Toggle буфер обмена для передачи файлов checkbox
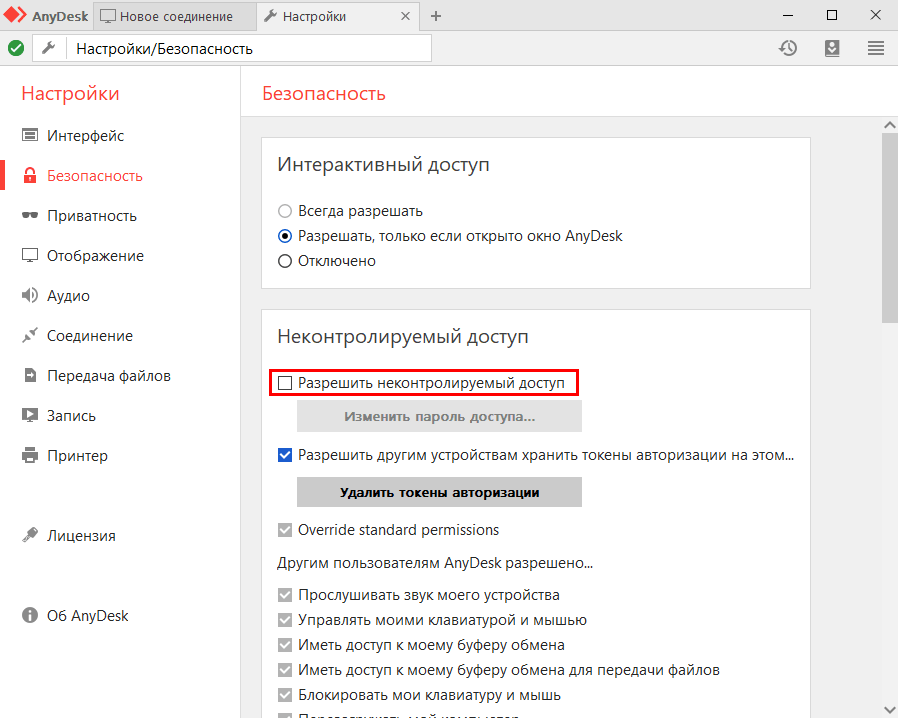898x718 pixels. (285, 670)
